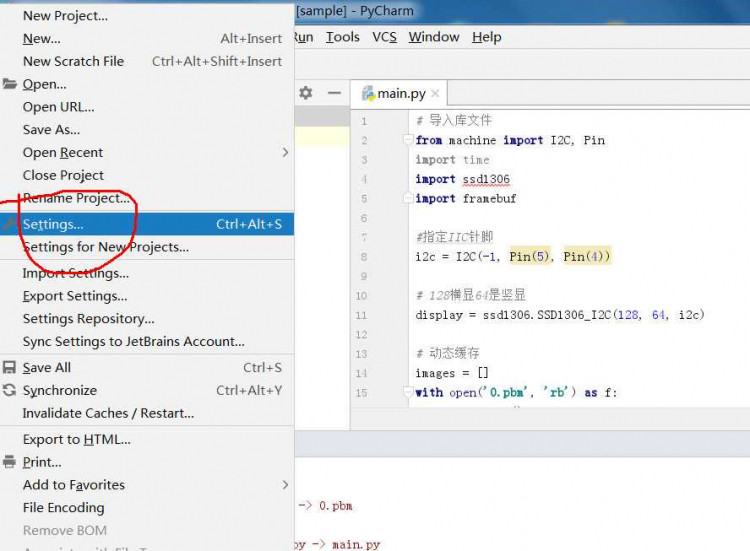Choose Save As... entry
This screenshot has width=750, height=551.
point(147,130)
